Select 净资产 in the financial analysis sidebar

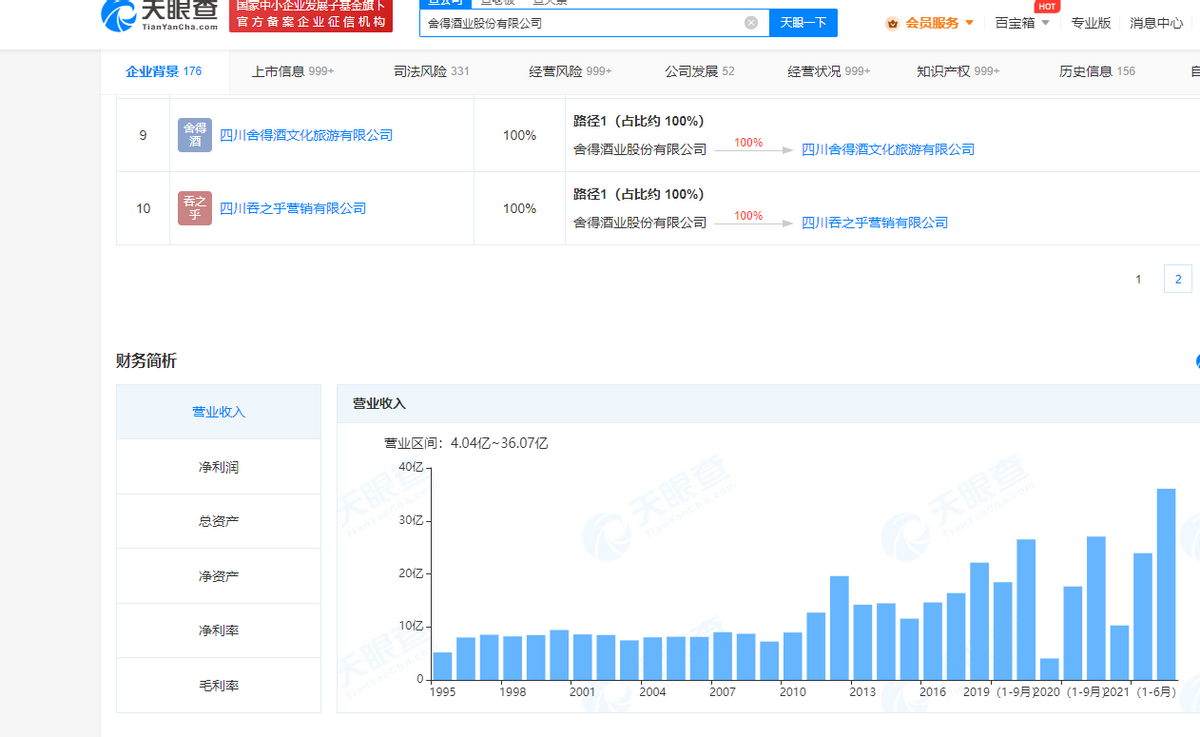[x=219, y=576]
